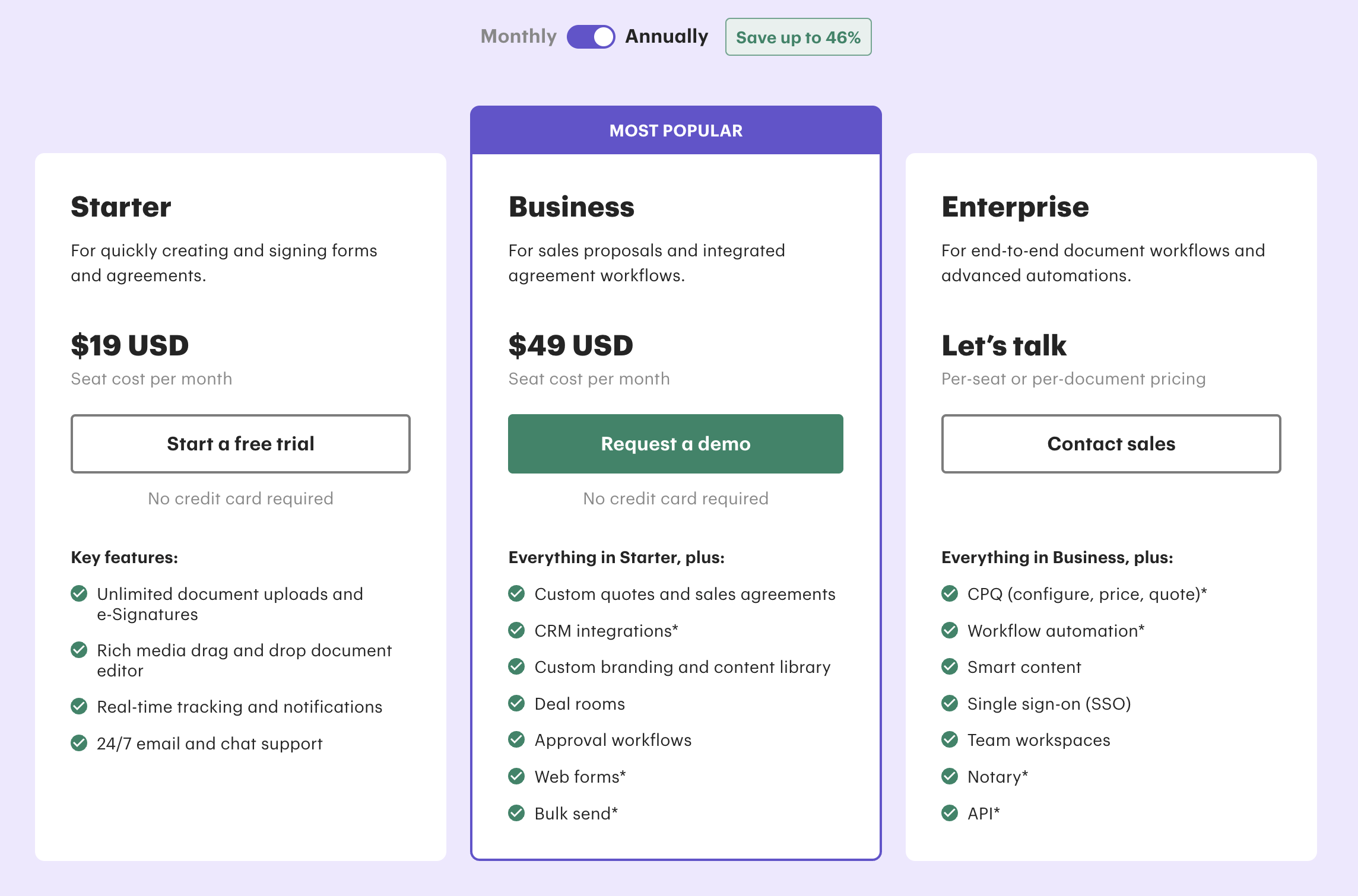The height and width of the screenshot is (896, 1358).
Task: Enable Annually billing via the switch
Action: point(592,36)
